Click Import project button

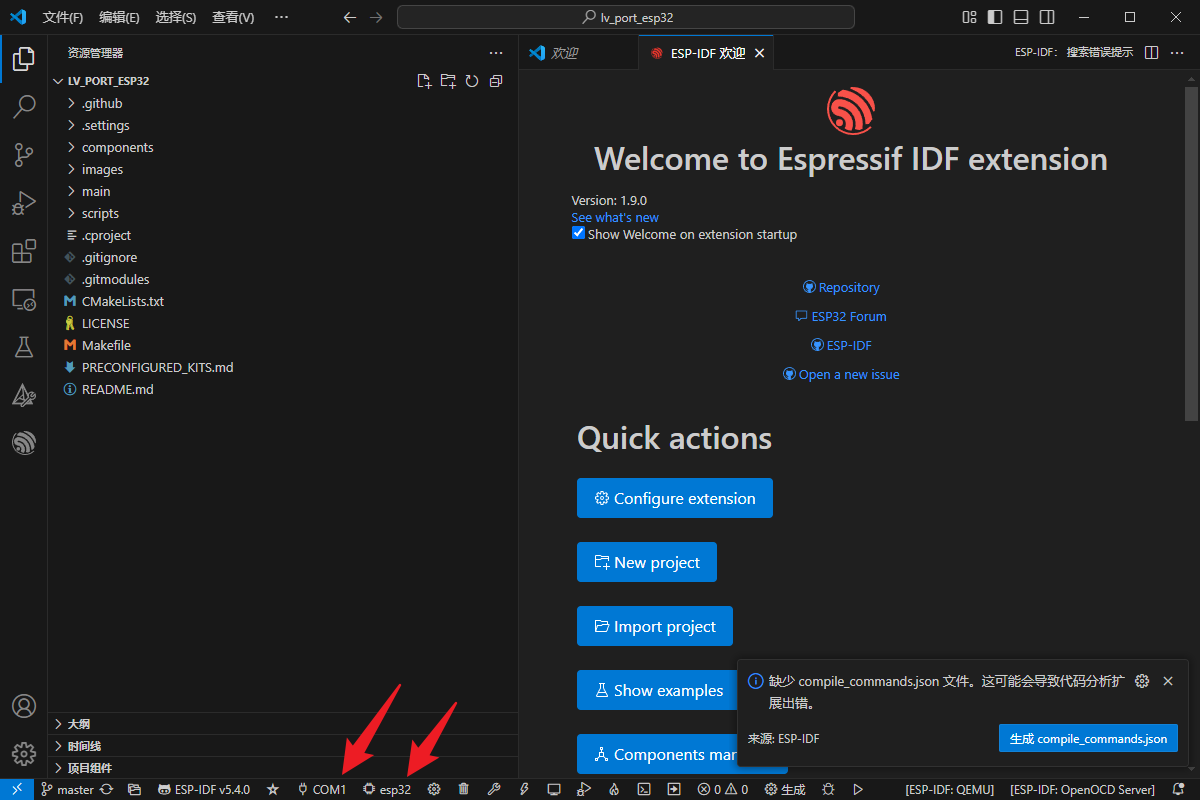click(655, 626)
